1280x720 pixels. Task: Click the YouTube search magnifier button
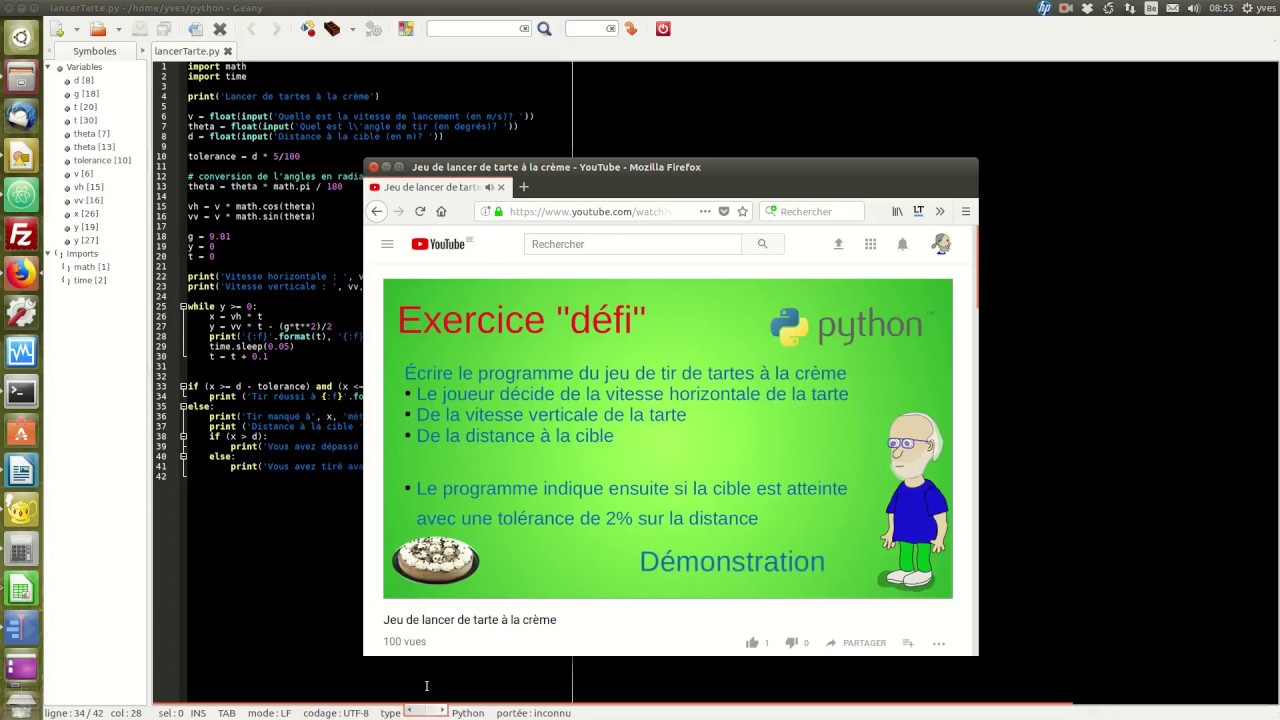click(762, 244)
